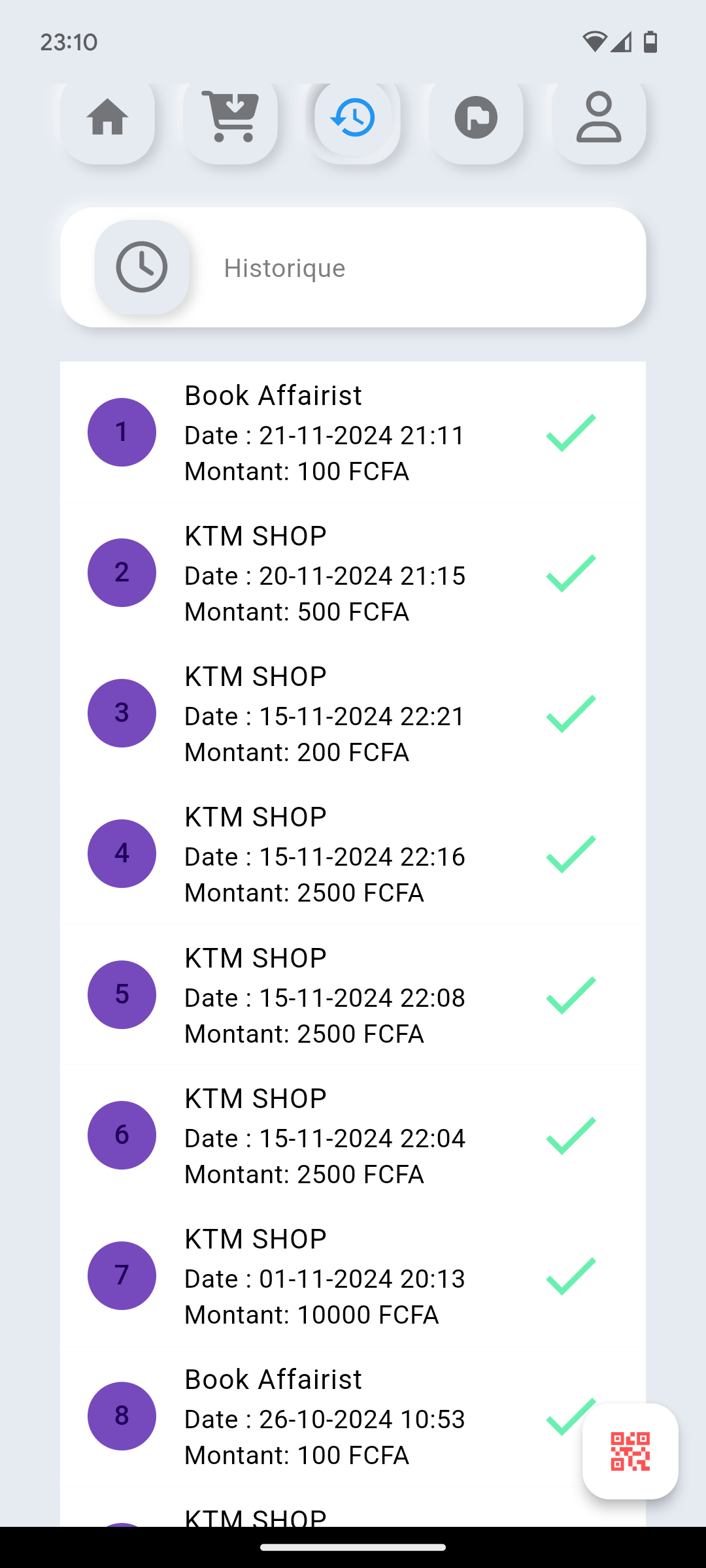Tap checkmark on transaction dated 15-11-2024 22:04
The width and height of the screenshot is (706, 1568).
pyautogui.click(x=571, y=1135)
